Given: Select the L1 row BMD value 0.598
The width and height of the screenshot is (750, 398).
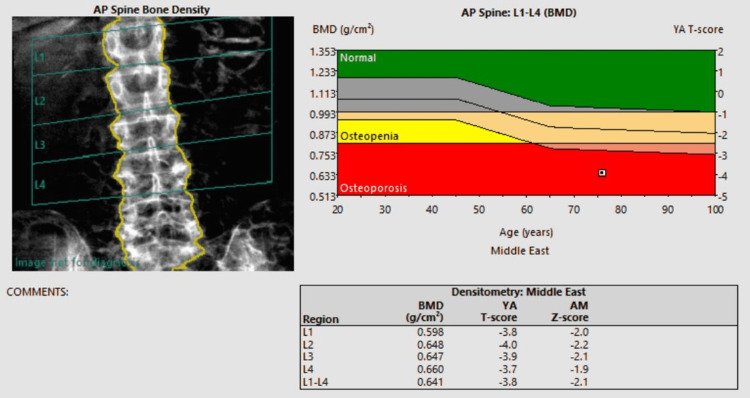Looking at the screenshot, I should (430, 332).
